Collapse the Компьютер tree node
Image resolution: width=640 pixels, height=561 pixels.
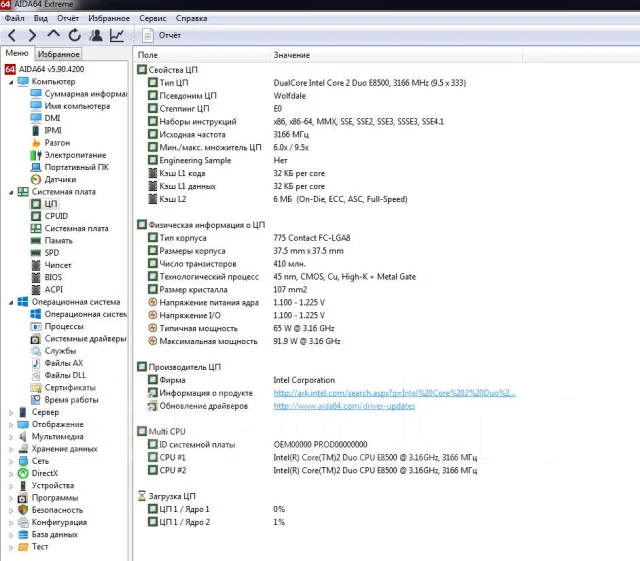pyautogui.click(x=11, y=82)
